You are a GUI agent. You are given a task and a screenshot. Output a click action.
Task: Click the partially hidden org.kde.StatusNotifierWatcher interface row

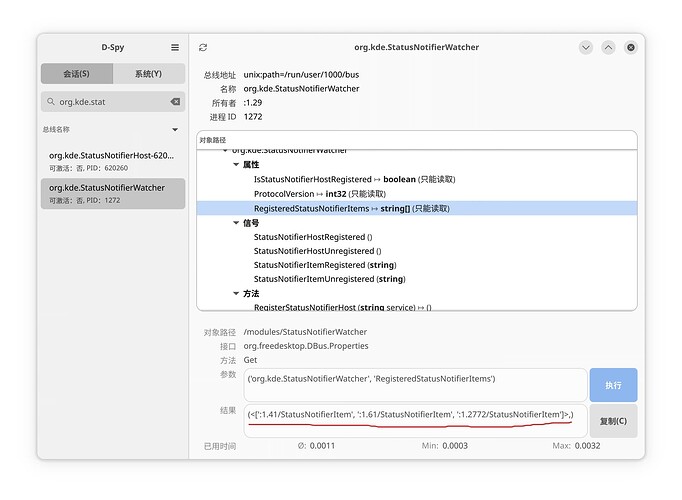point(417,152)
